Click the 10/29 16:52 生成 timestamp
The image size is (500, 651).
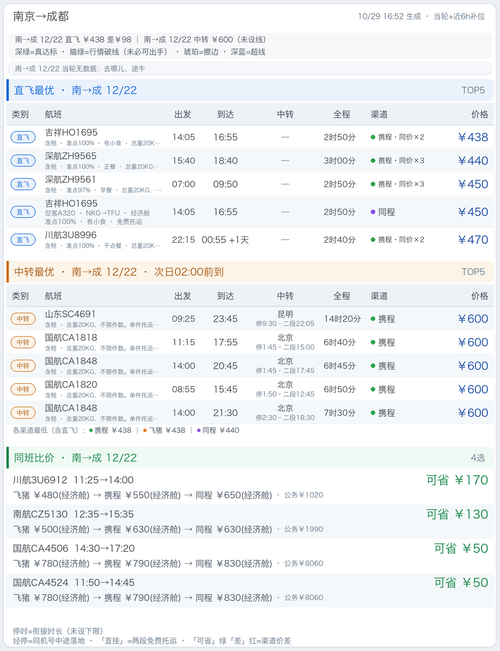(390, 16)
